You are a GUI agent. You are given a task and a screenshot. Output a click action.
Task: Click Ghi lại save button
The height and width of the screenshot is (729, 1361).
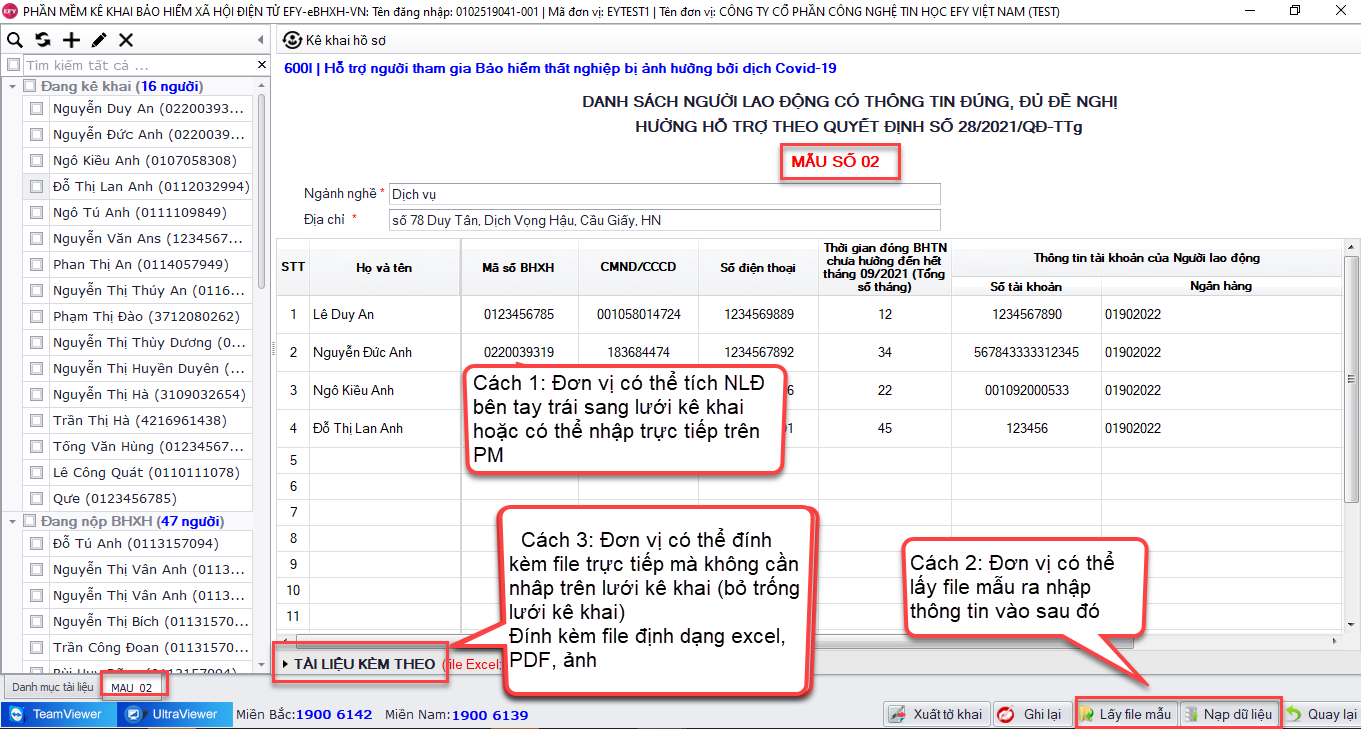(x=1033, y=714)
